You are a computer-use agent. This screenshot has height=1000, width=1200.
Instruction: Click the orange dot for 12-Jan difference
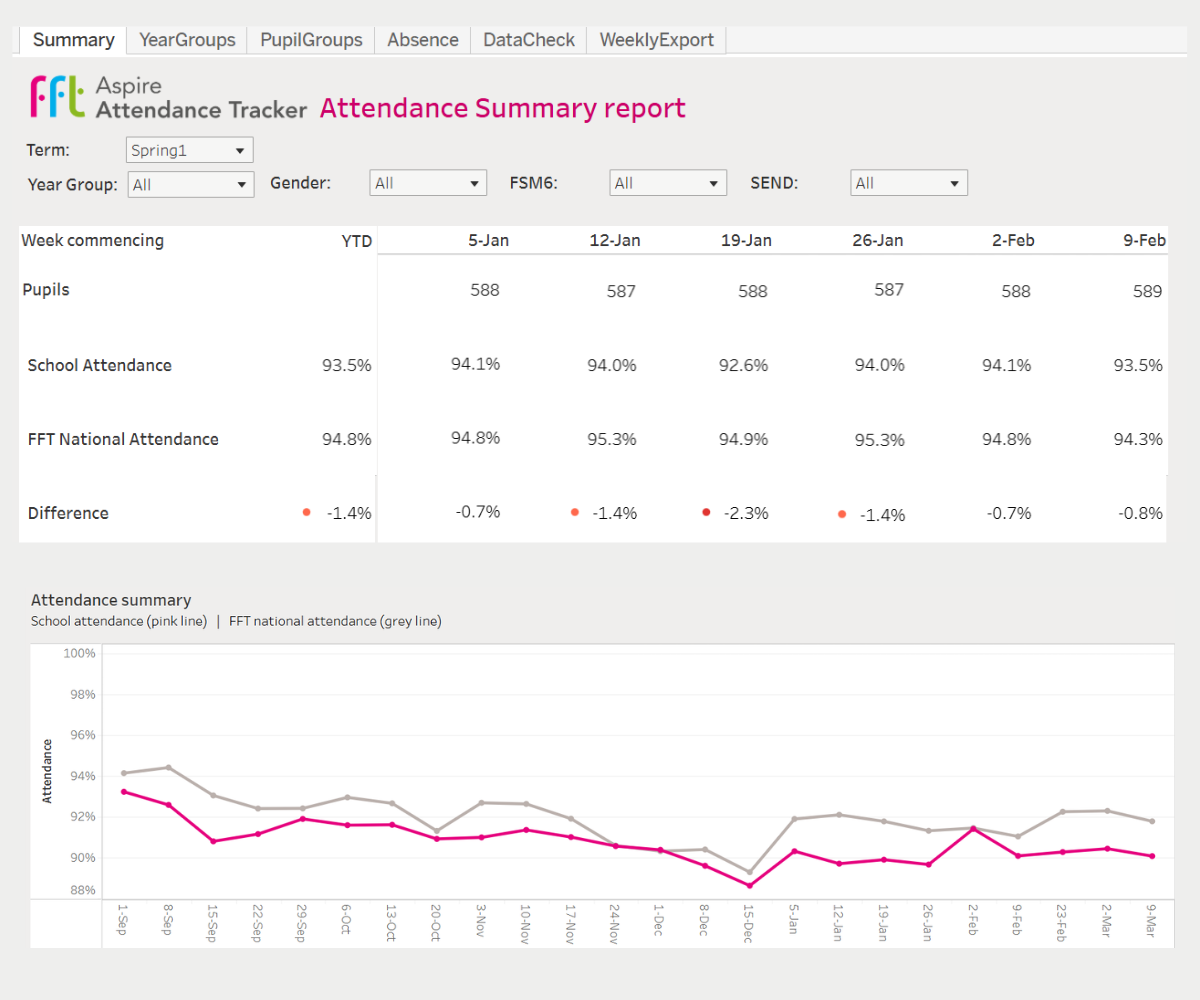click(574, 512)
